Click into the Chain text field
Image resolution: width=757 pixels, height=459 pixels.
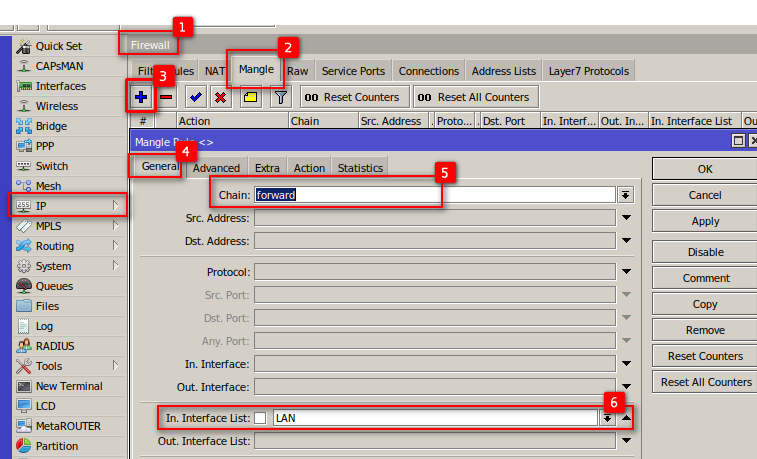click(432, 195)
